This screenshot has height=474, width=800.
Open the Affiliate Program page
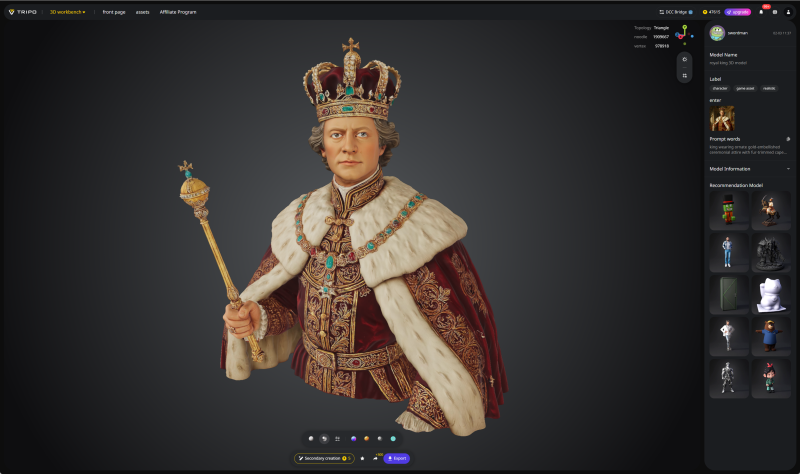point(178,12)
